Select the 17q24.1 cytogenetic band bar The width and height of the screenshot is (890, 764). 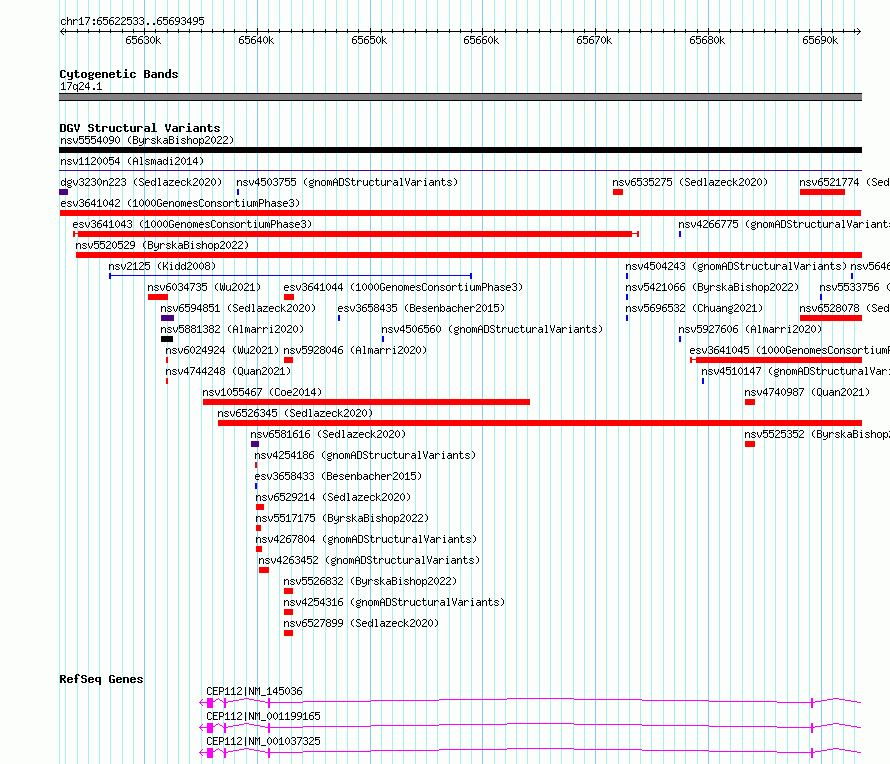point(460,97)
